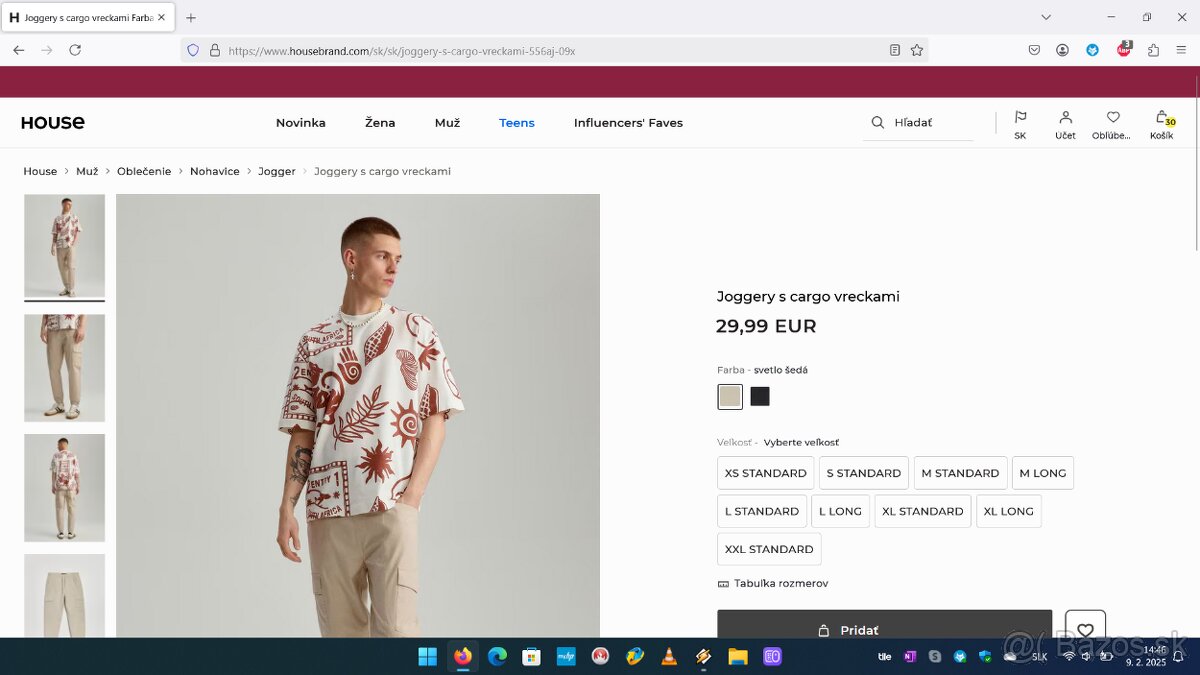This screenshot has width=1200, height=675.
Task: Expand the Firefox tab list dropdown arrow
Action: (x=1046, y=17)
